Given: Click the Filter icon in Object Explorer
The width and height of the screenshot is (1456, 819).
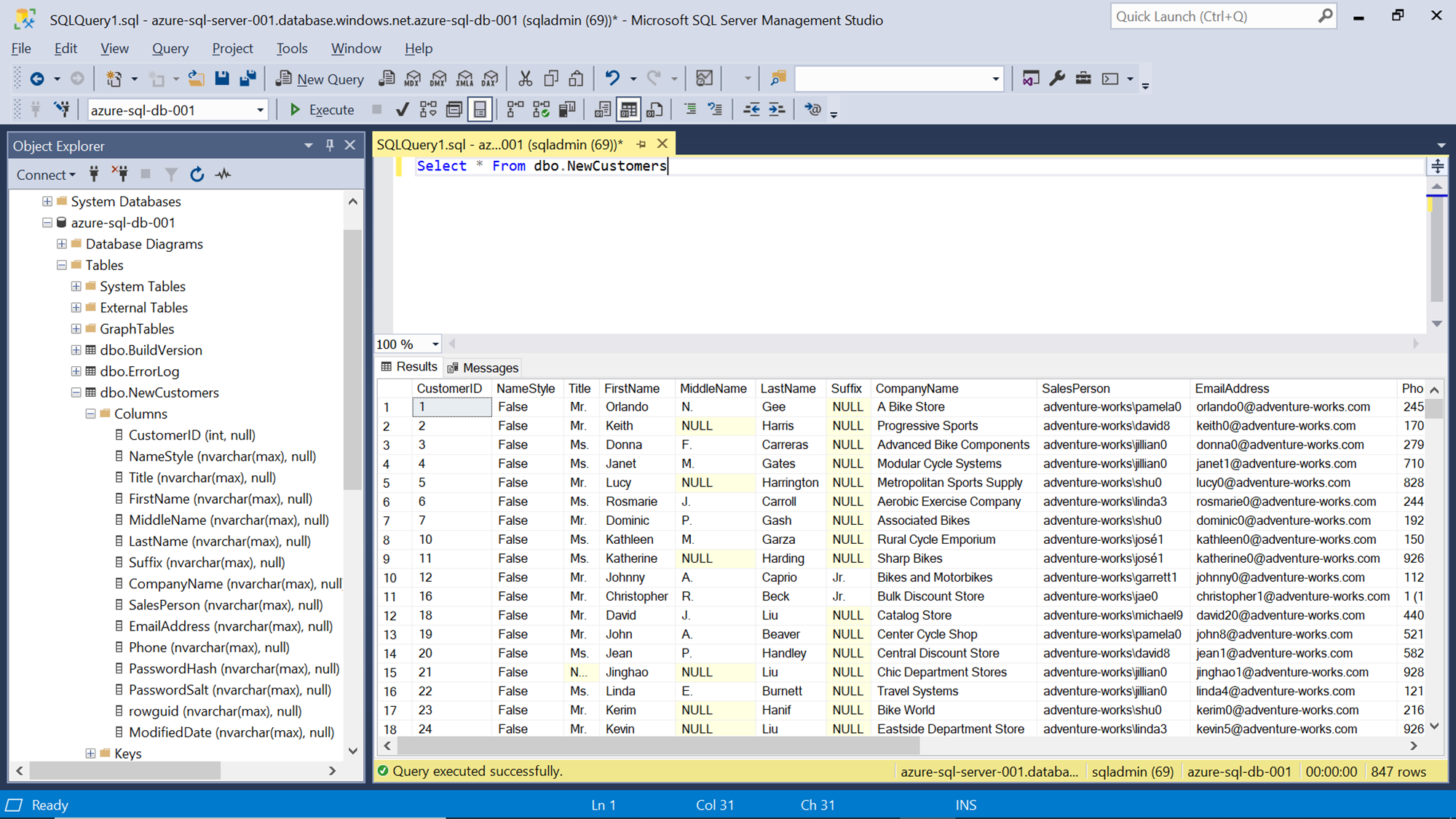Looking at the screenshot, I should coord(170,175).
